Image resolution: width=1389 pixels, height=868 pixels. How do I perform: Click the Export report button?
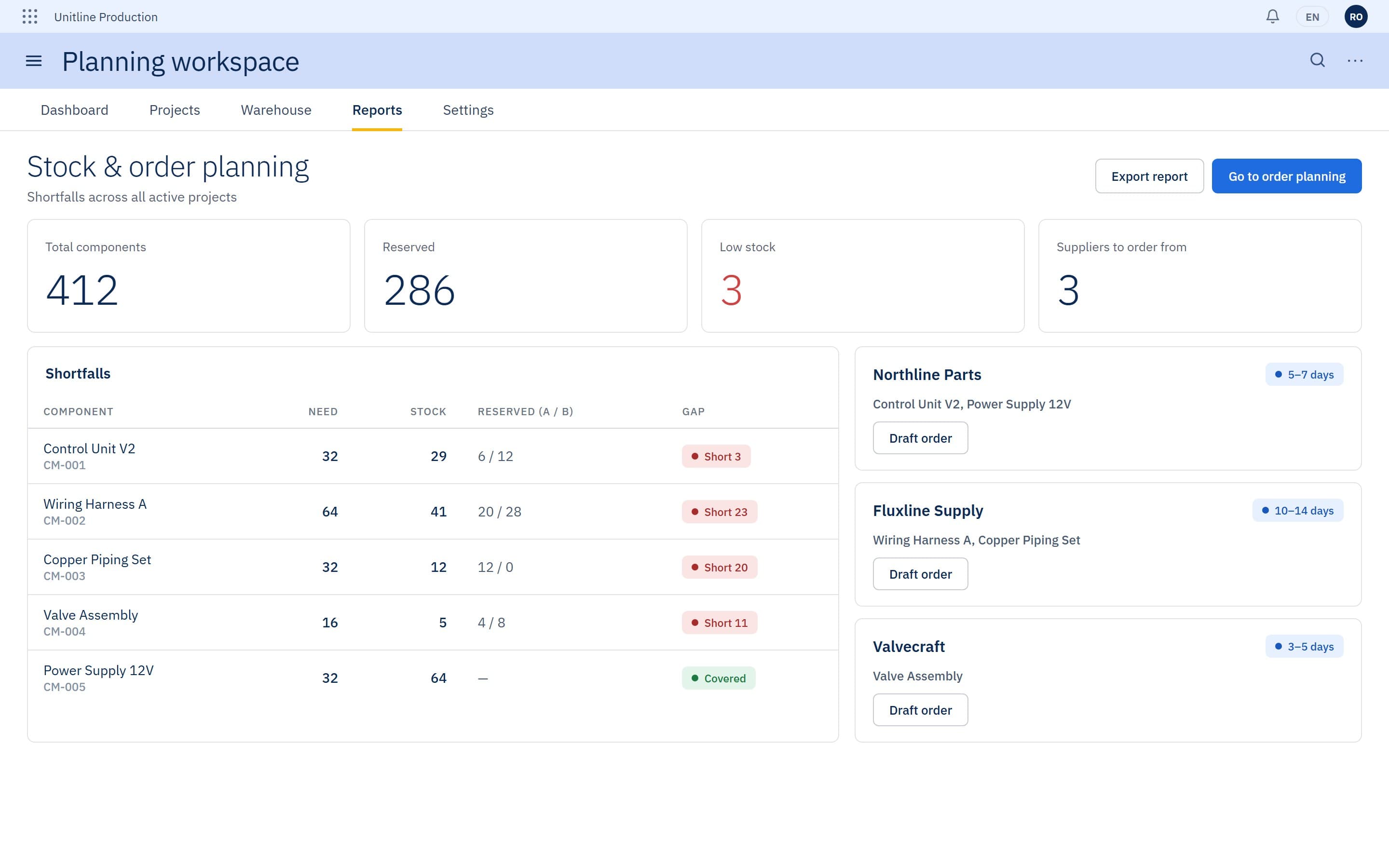coord(1149,176)
